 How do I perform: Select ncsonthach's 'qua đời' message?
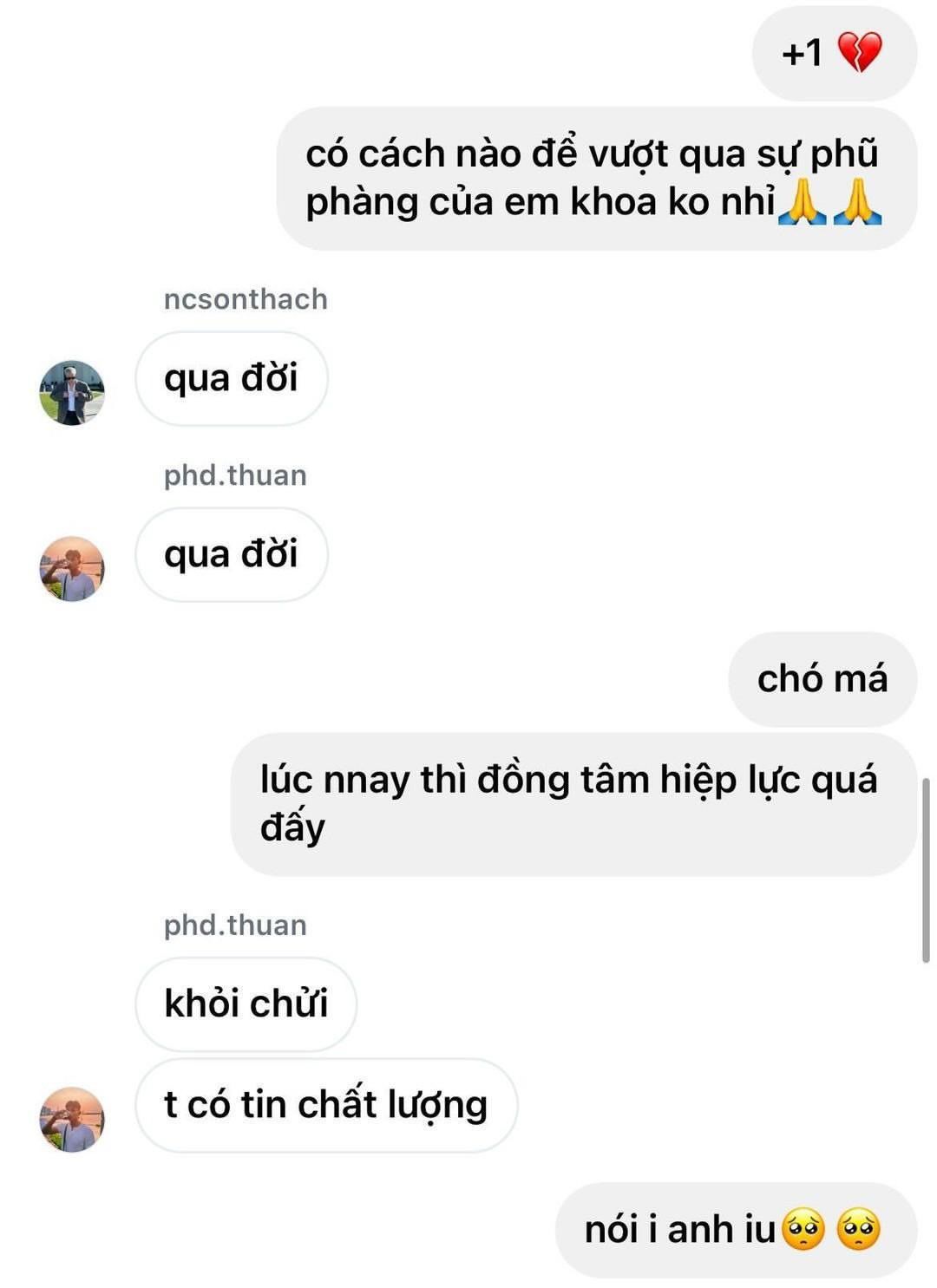coord(232,378)
